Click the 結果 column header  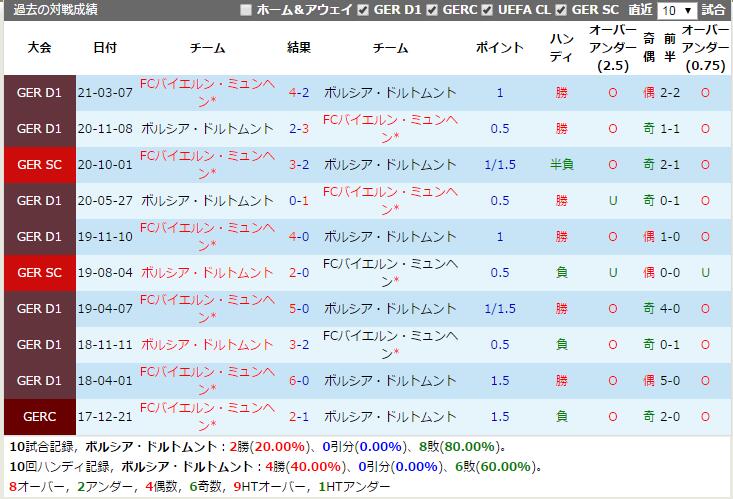pyautogui.click(x=299, y=47)
